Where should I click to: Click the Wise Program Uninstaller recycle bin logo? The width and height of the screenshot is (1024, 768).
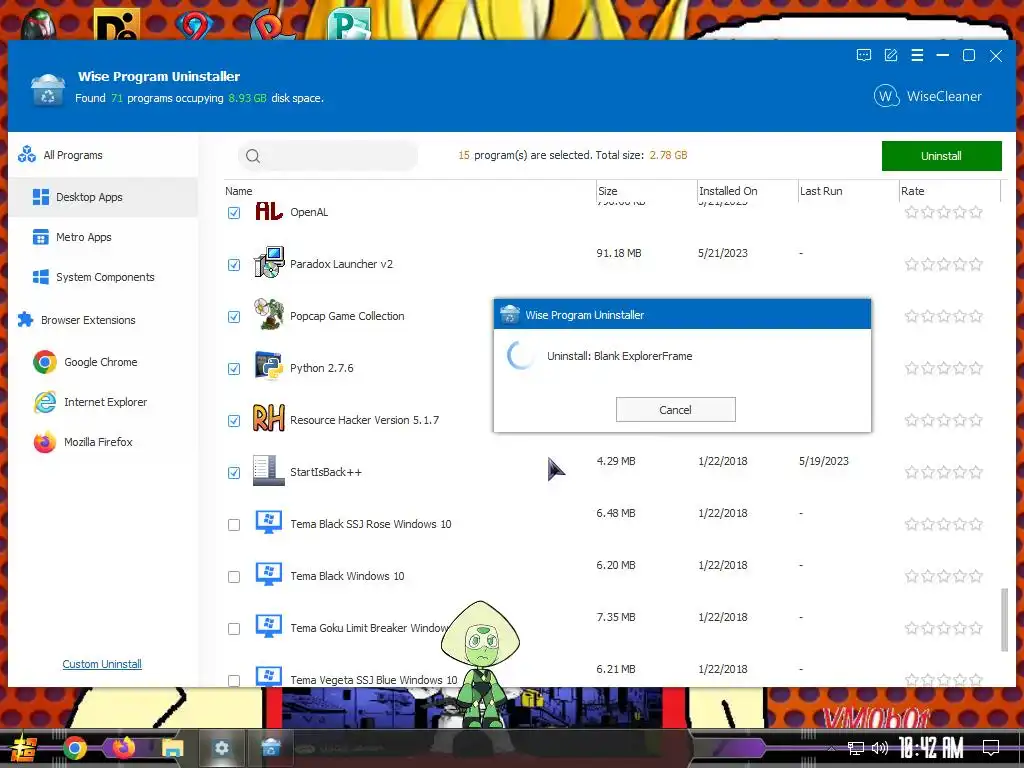48,90
